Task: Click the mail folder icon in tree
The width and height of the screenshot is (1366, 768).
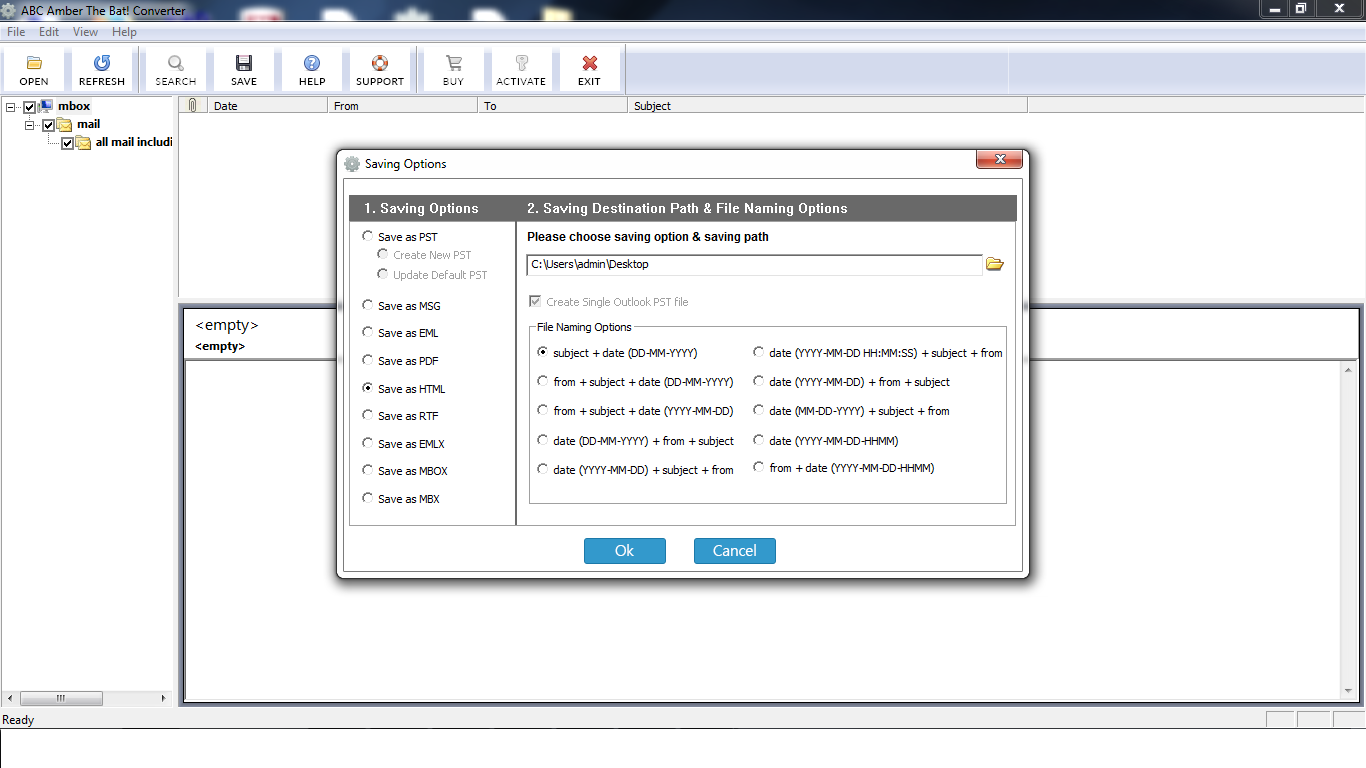Action: pos(65,125)
